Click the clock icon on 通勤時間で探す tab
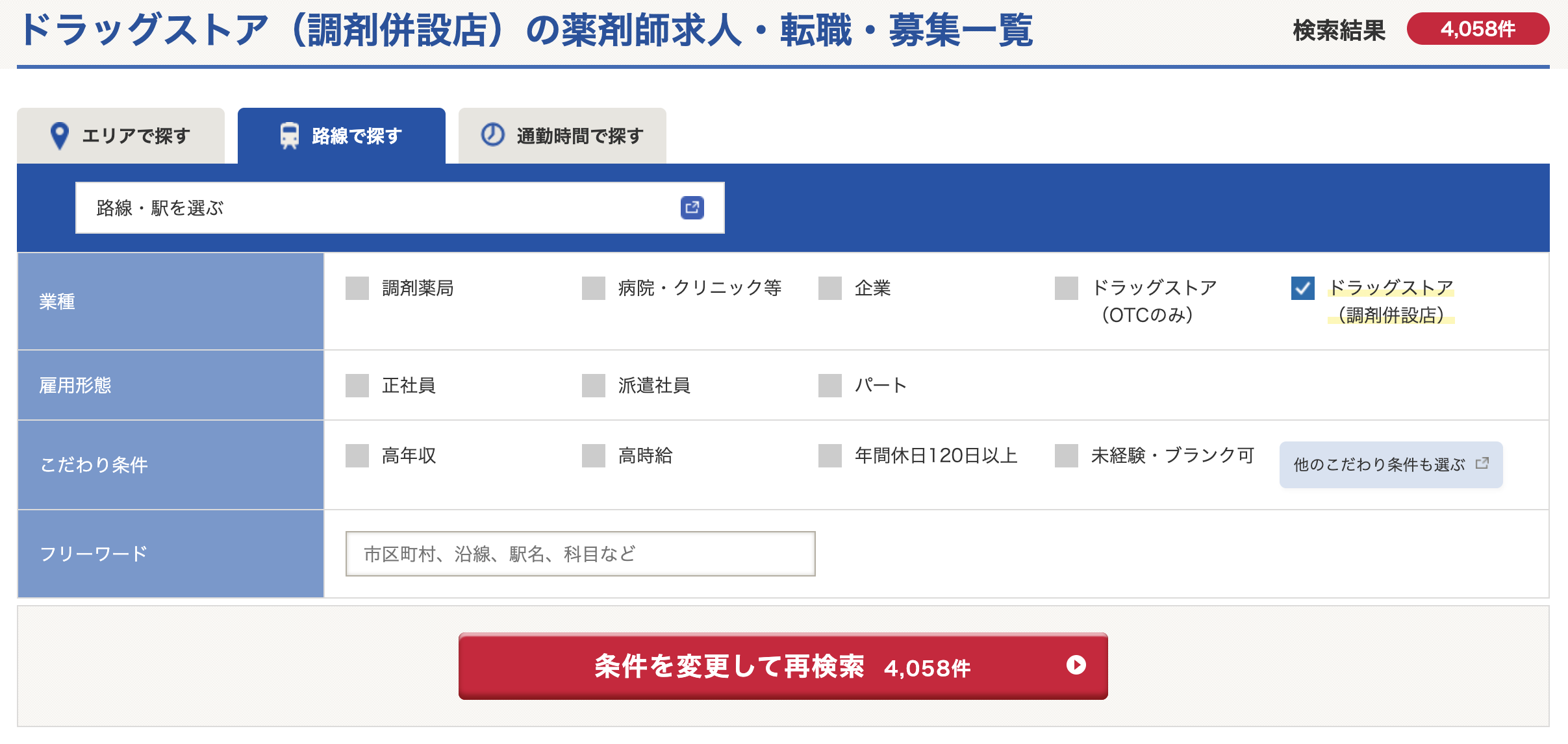 click(492, 135)
